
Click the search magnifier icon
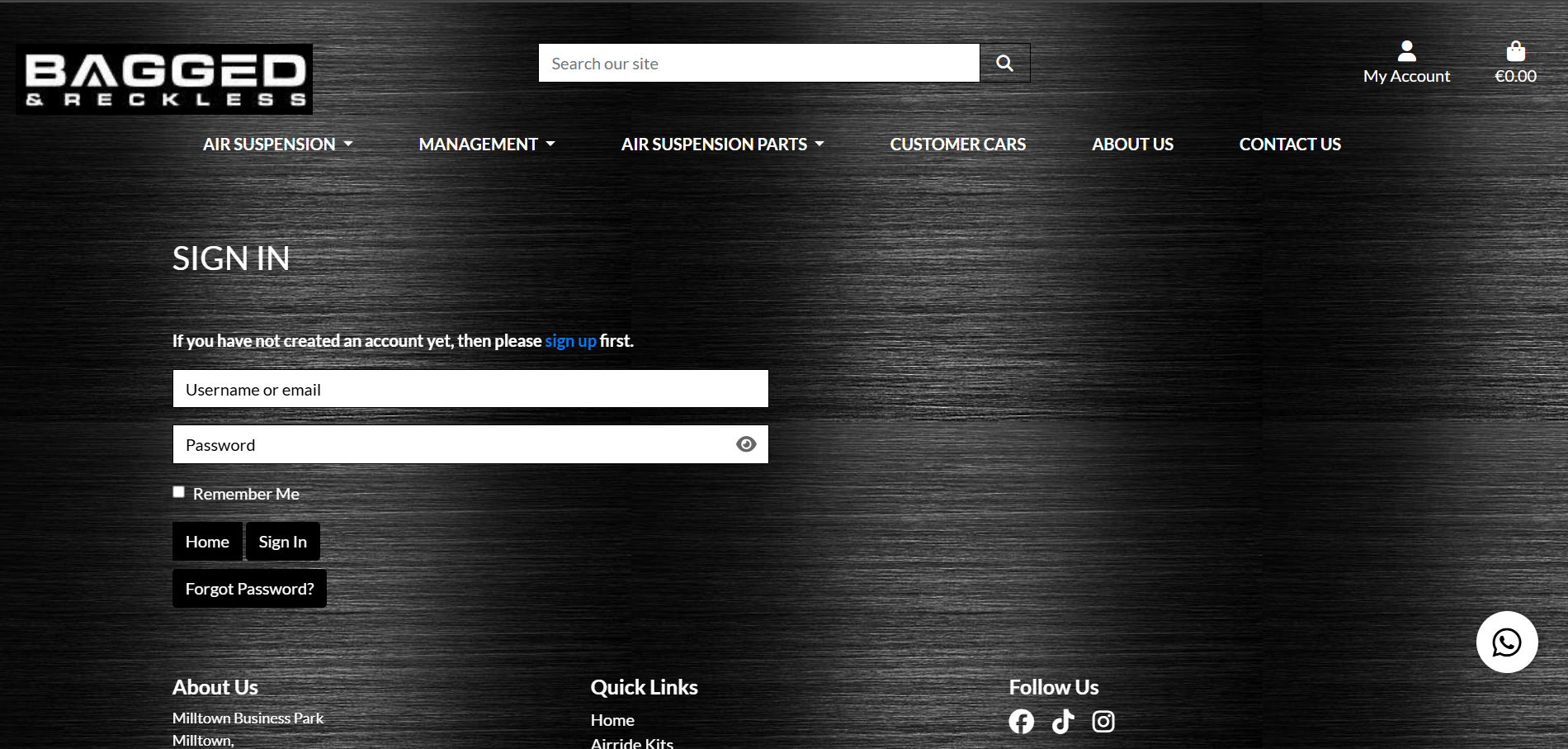tap(1004, 62)
